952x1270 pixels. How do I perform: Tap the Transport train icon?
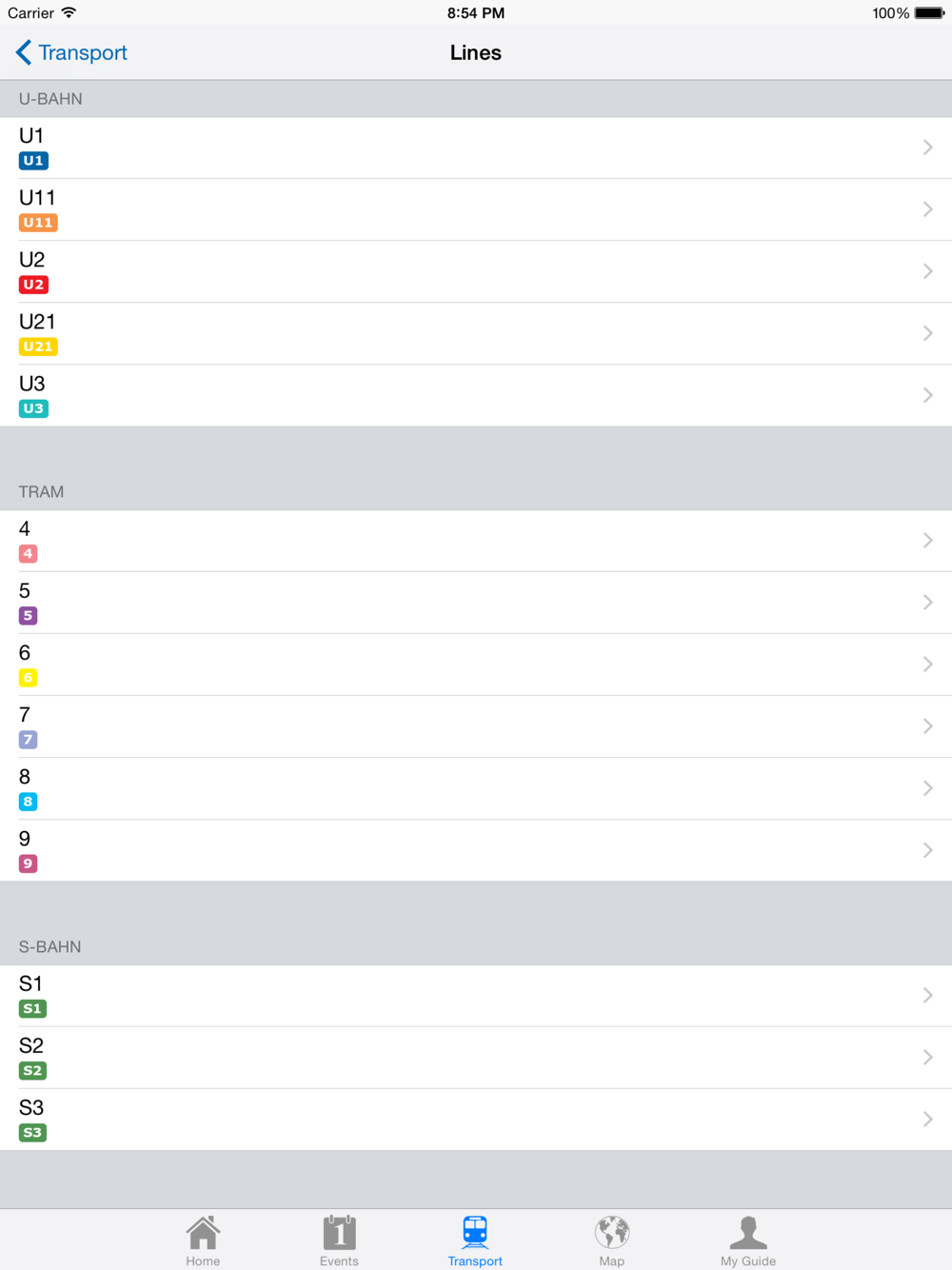(475, 1232)
